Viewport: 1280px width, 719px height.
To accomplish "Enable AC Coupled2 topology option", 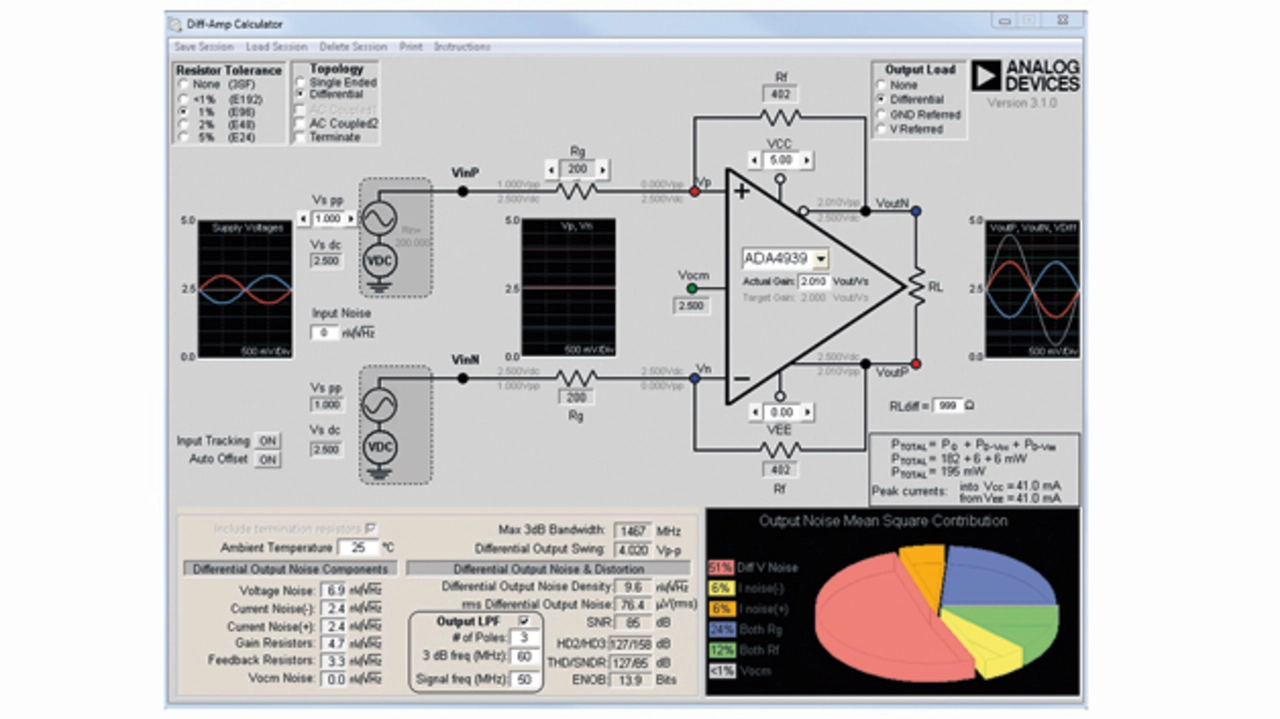I will click(300, 123).
